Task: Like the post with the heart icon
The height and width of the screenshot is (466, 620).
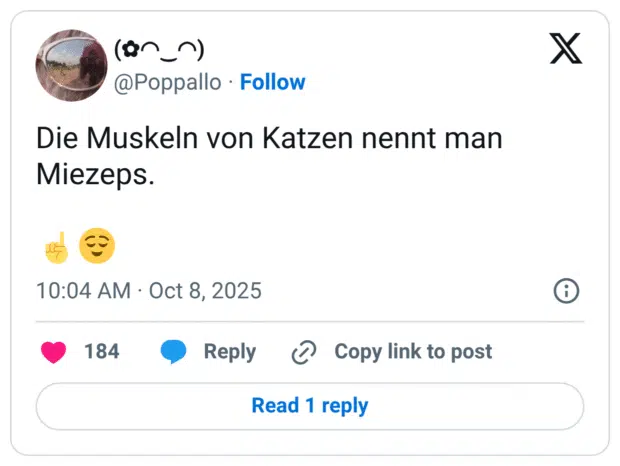Action: click(53, 352)
